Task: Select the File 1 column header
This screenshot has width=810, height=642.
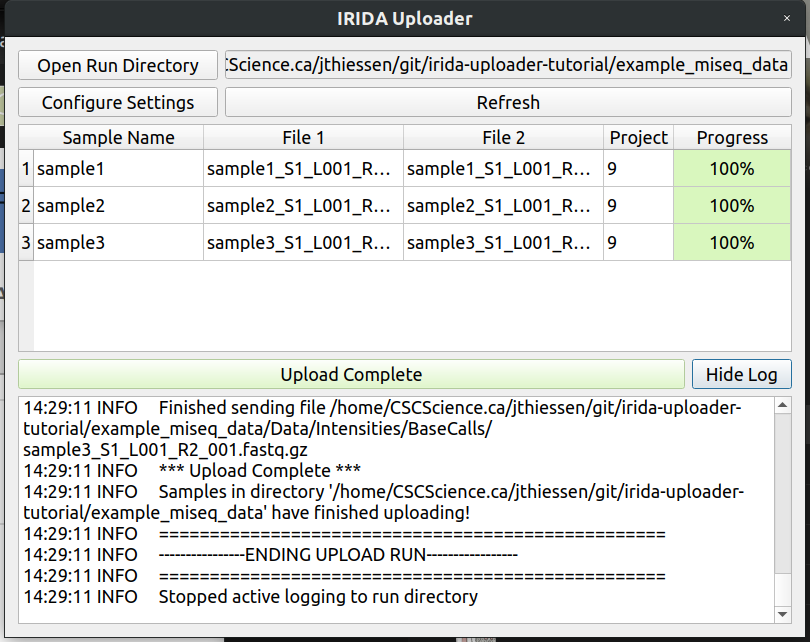Action: [x=303, y=137]
